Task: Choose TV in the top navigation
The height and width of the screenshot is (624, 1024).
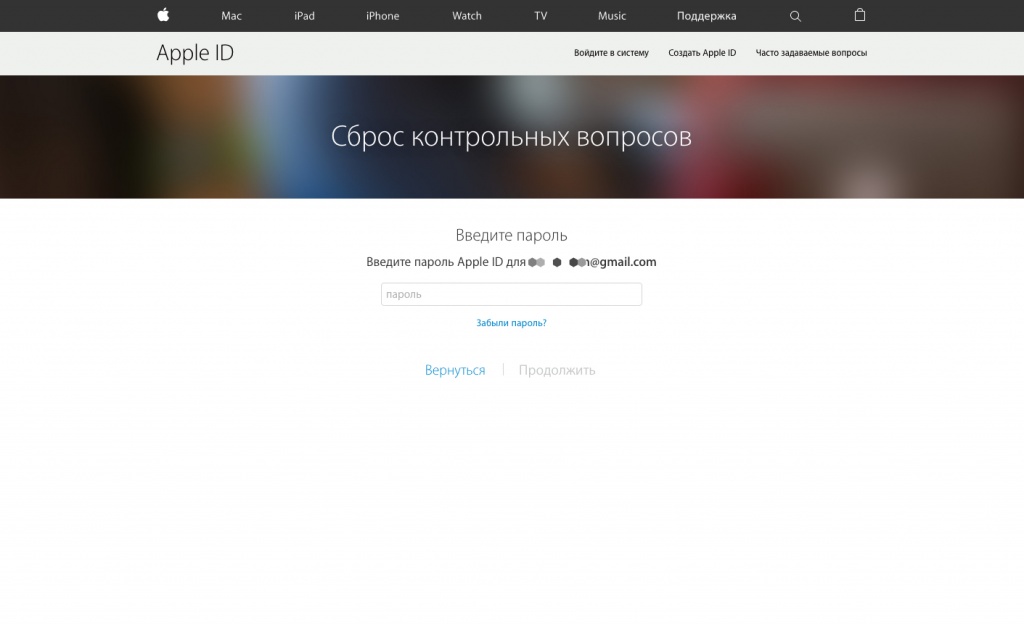Action: point(541,16)
